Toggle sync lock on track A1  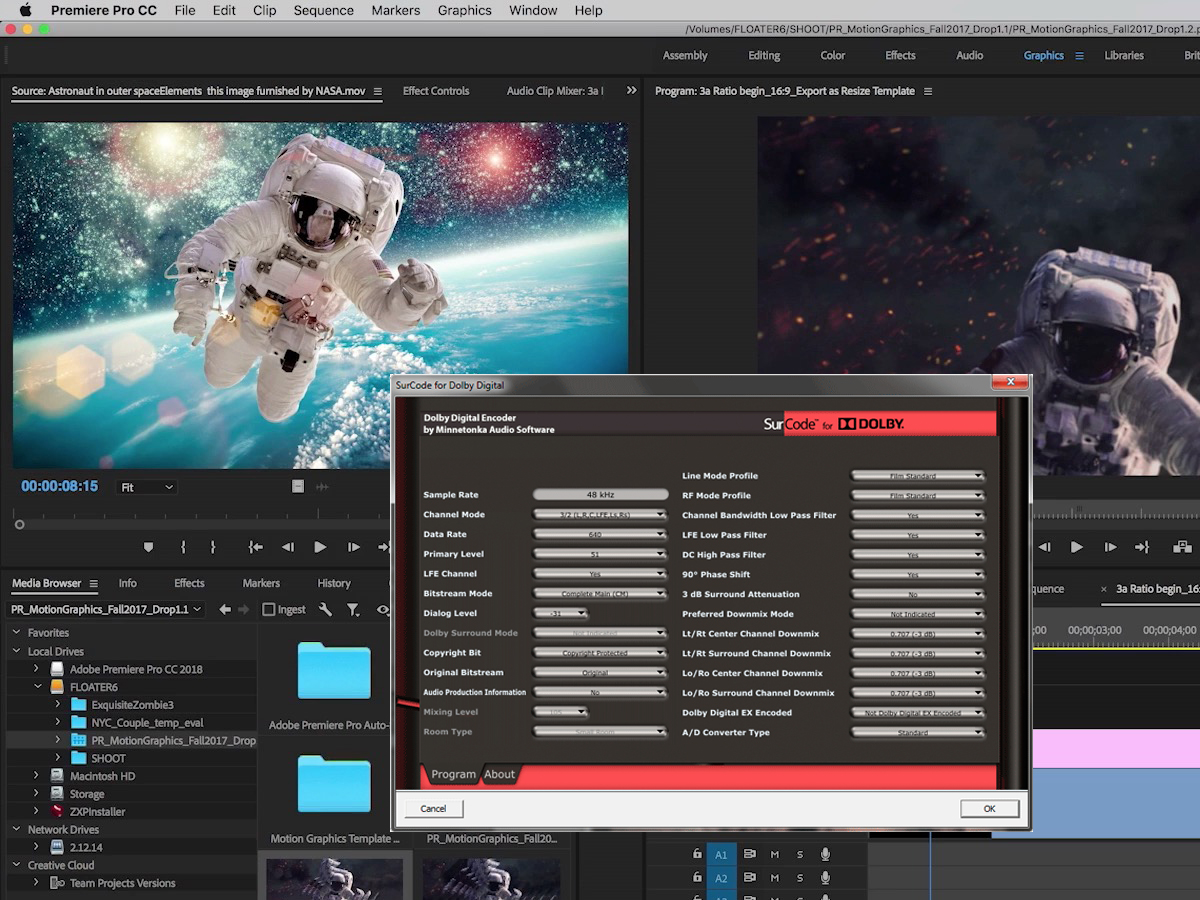point(749,854)
